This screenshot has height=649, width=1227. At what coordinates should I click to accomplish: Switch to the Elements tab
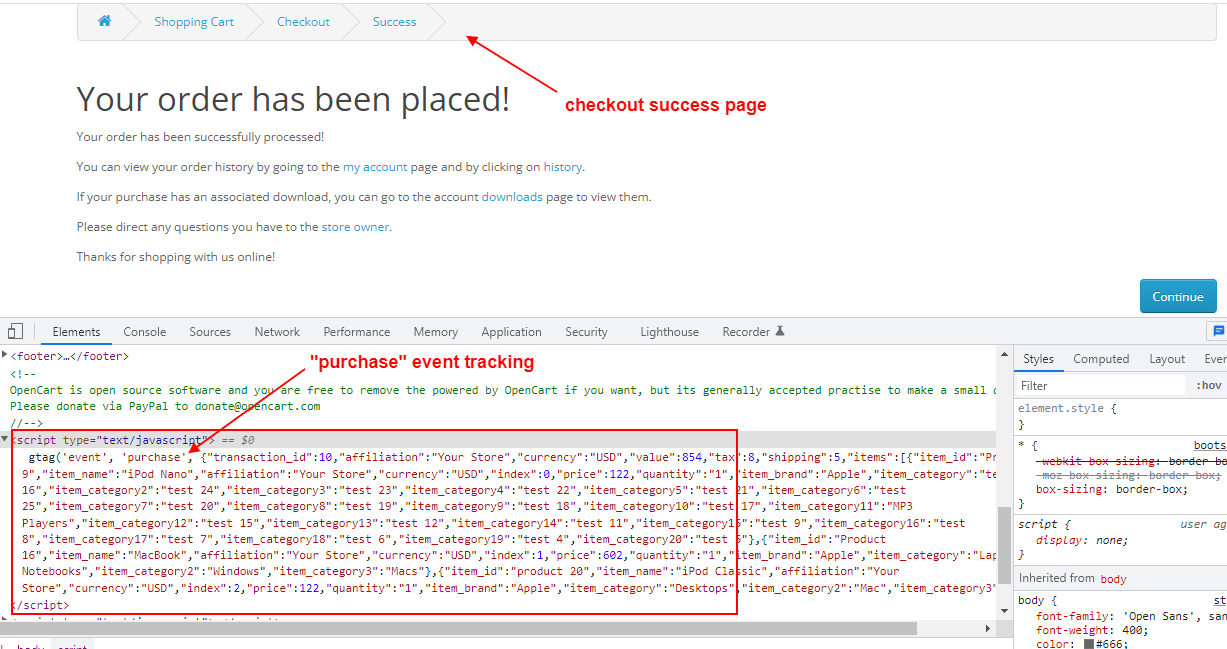(x=76, y=332)
